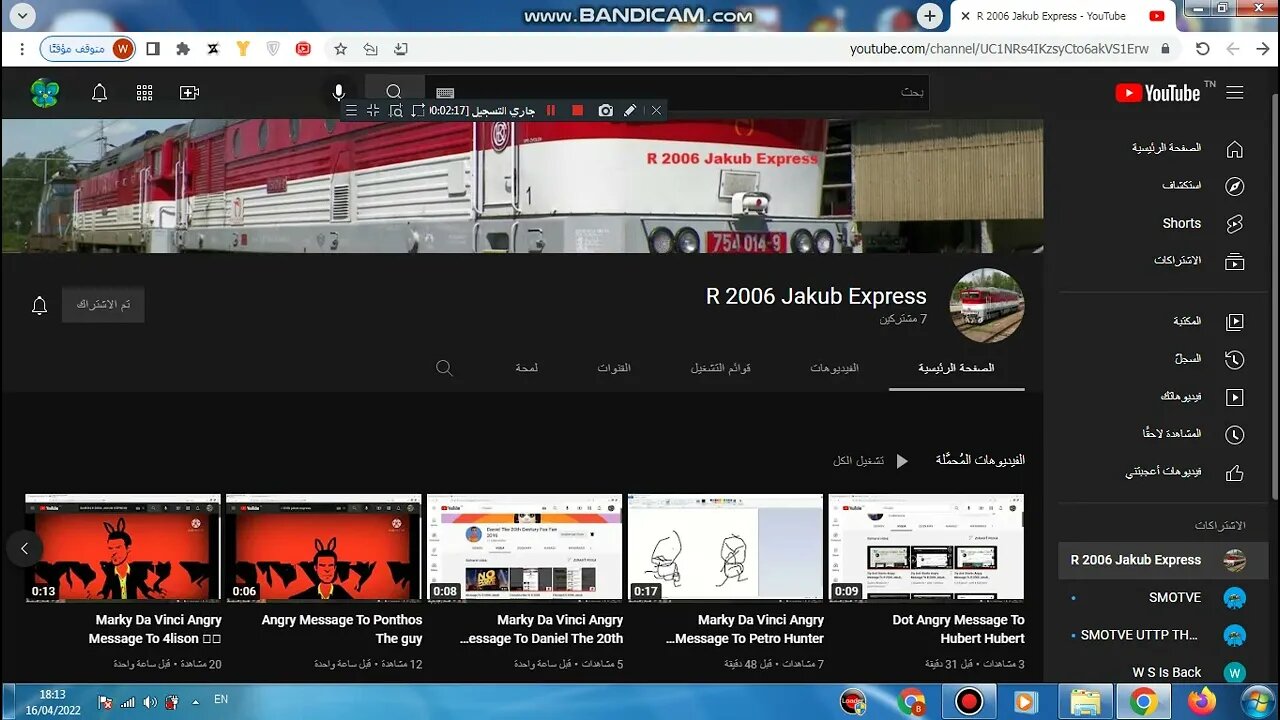Open Firefox from the taskbar

(x=1202, y=701)
